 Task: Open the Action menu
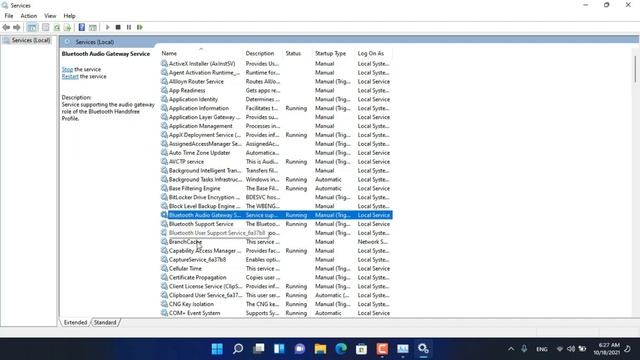coord(29,16)
